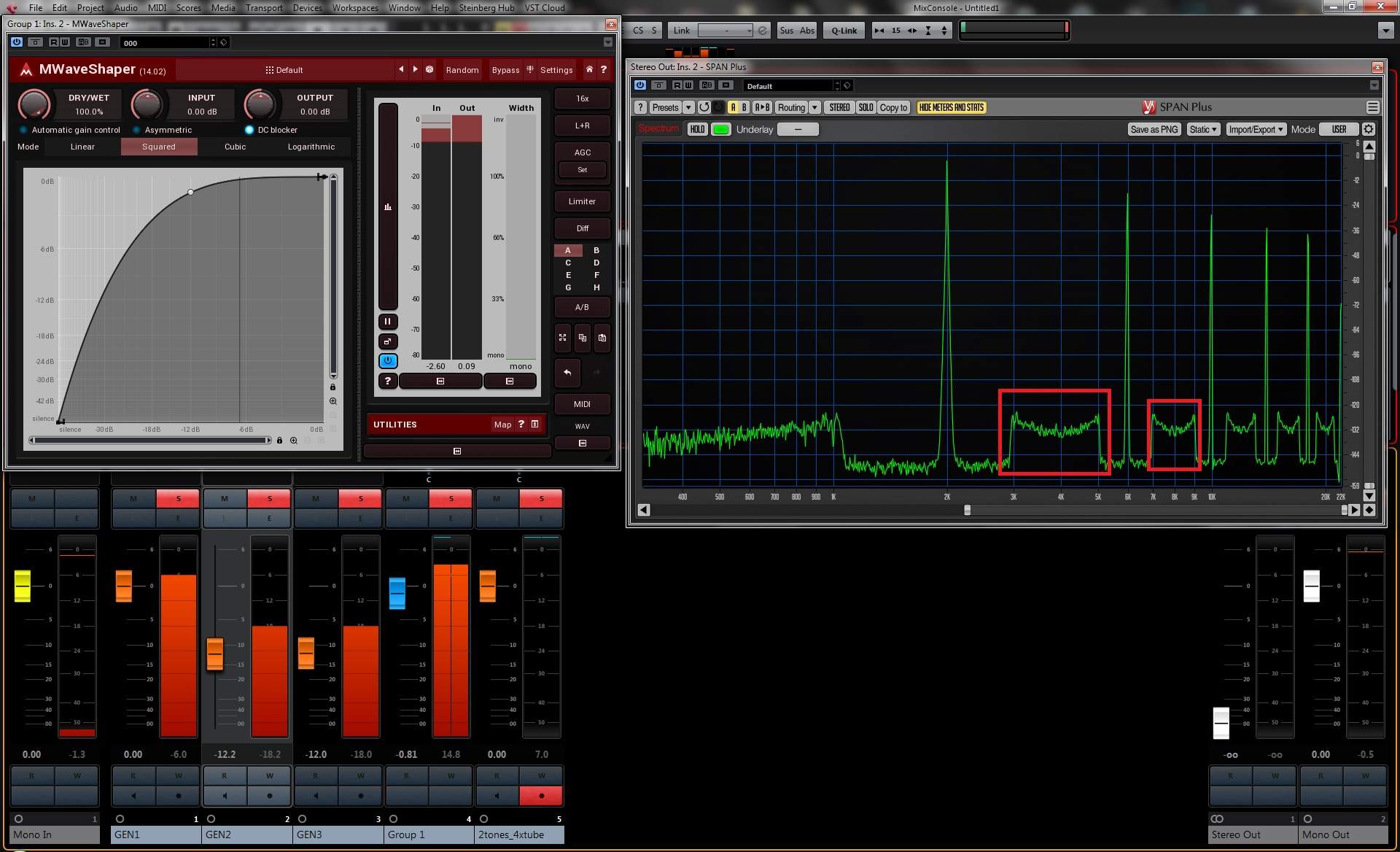Expand the Import/Export dropdown
The height and width of the screenshot is (852, 1400).
click(x=1256, y=129)
